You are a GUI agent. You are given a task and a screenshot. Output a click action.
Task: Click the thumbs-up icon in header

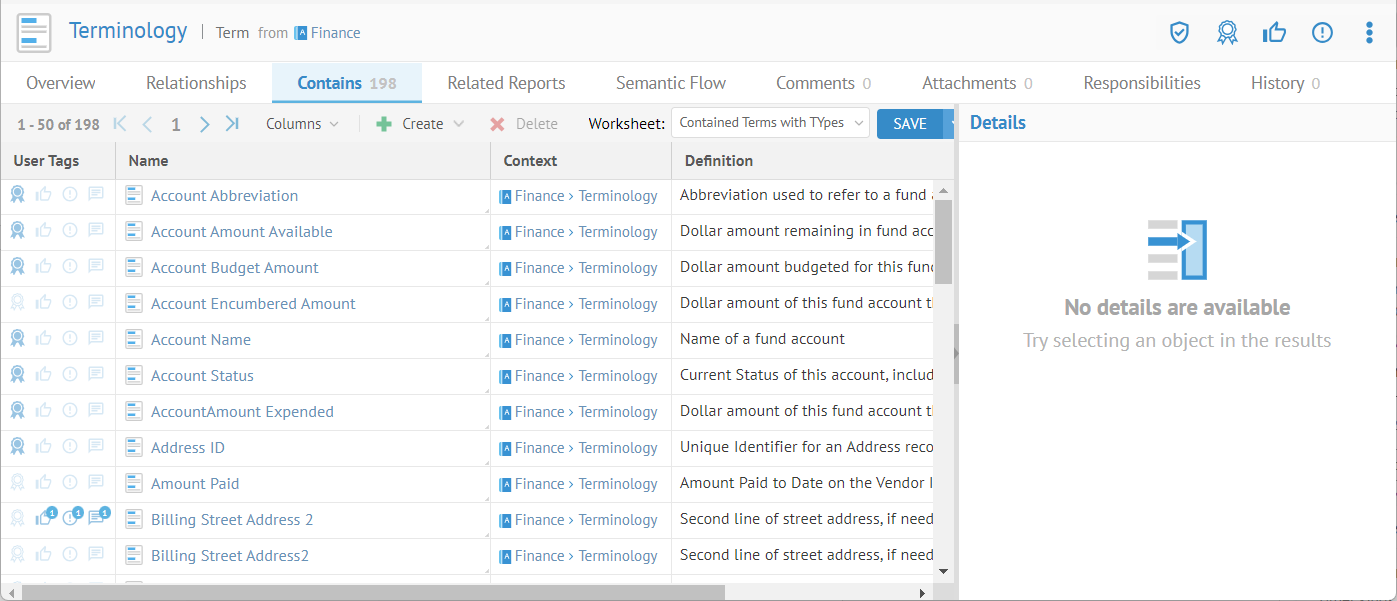[1274, 33]
